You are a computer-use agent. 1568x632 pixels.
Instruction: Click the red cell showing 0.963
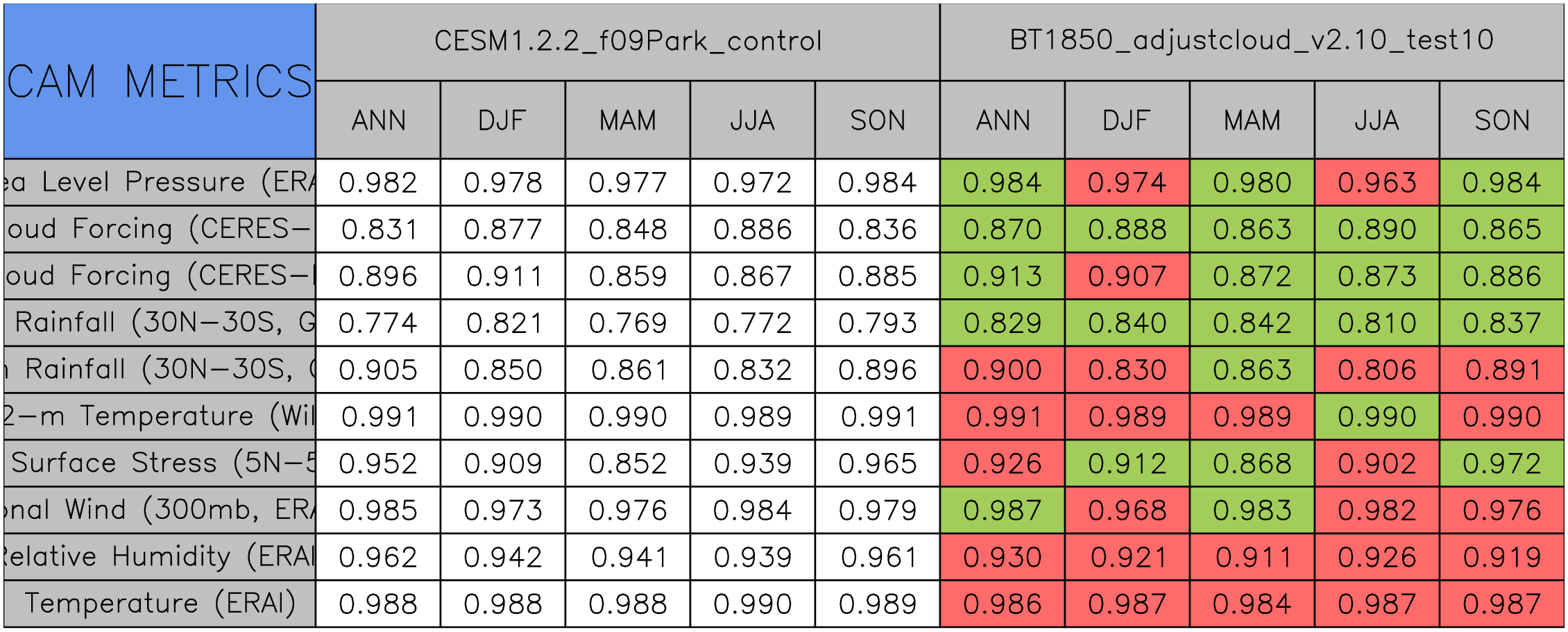click(1377, 182)
